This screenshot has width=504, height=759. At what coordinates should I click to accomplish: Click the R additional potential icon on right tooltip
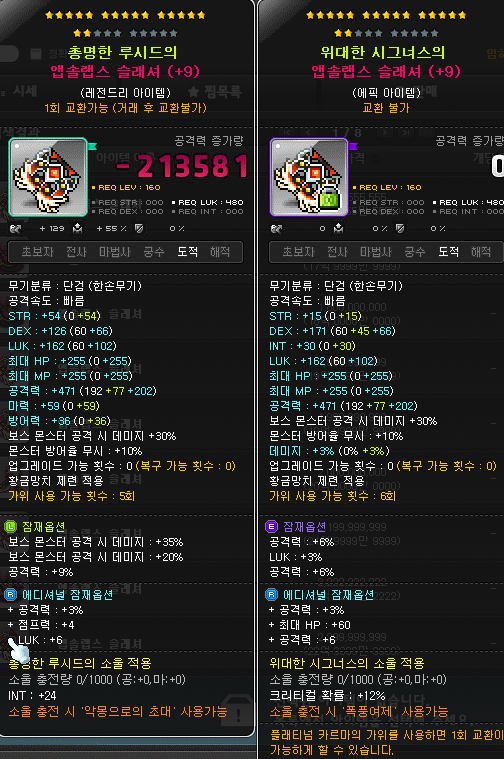272,594
